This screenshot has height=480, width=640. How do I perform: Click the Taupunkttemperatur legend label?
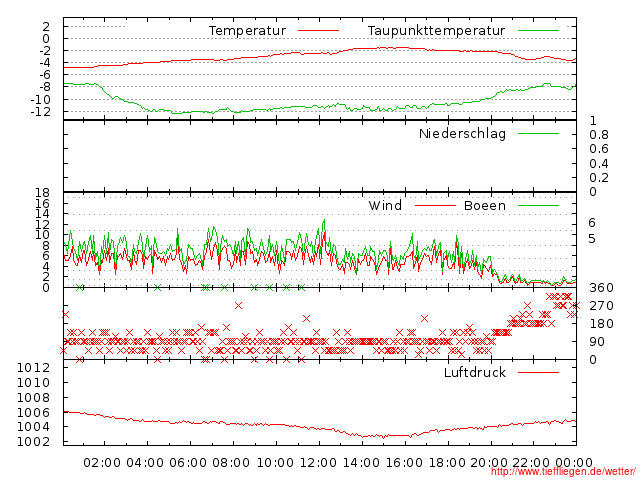coord(436,31)
